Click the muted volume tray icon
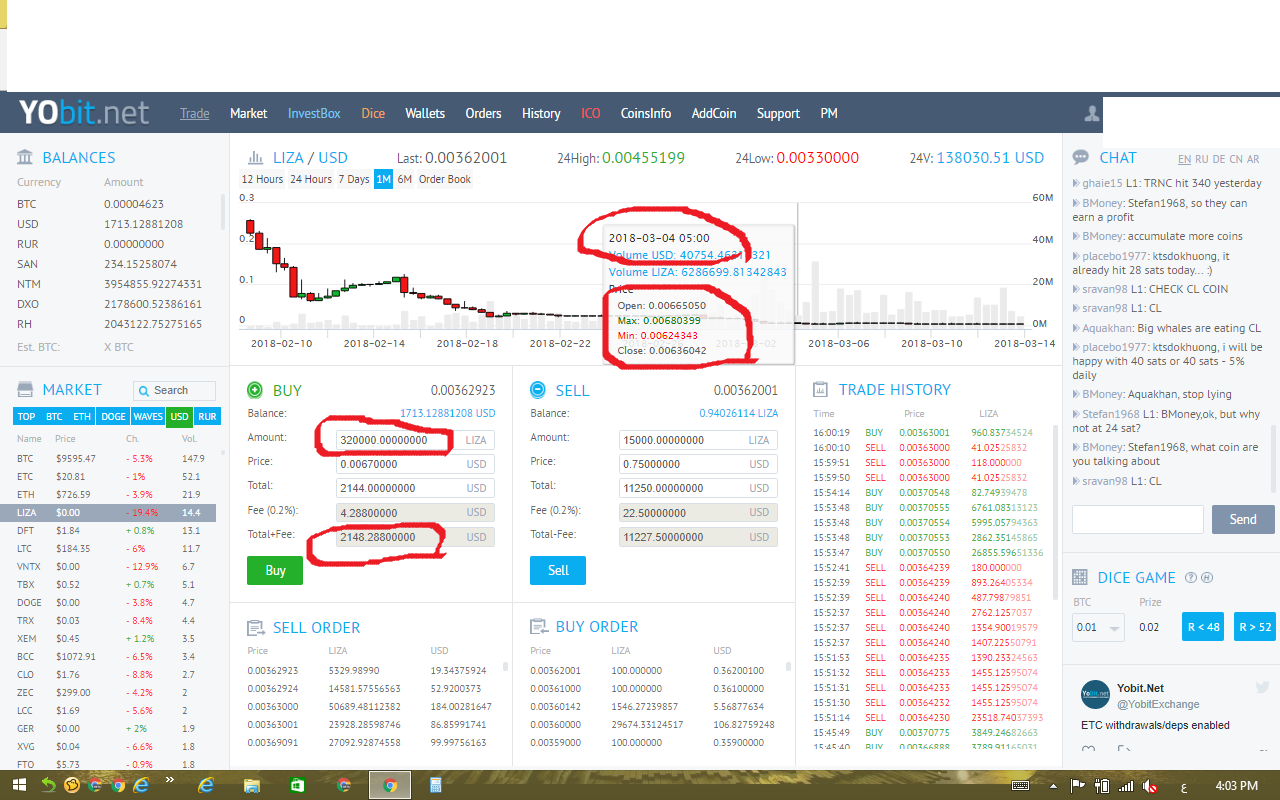Image resolution: width=1280 pixels, height=800 pixels. 1152,786
